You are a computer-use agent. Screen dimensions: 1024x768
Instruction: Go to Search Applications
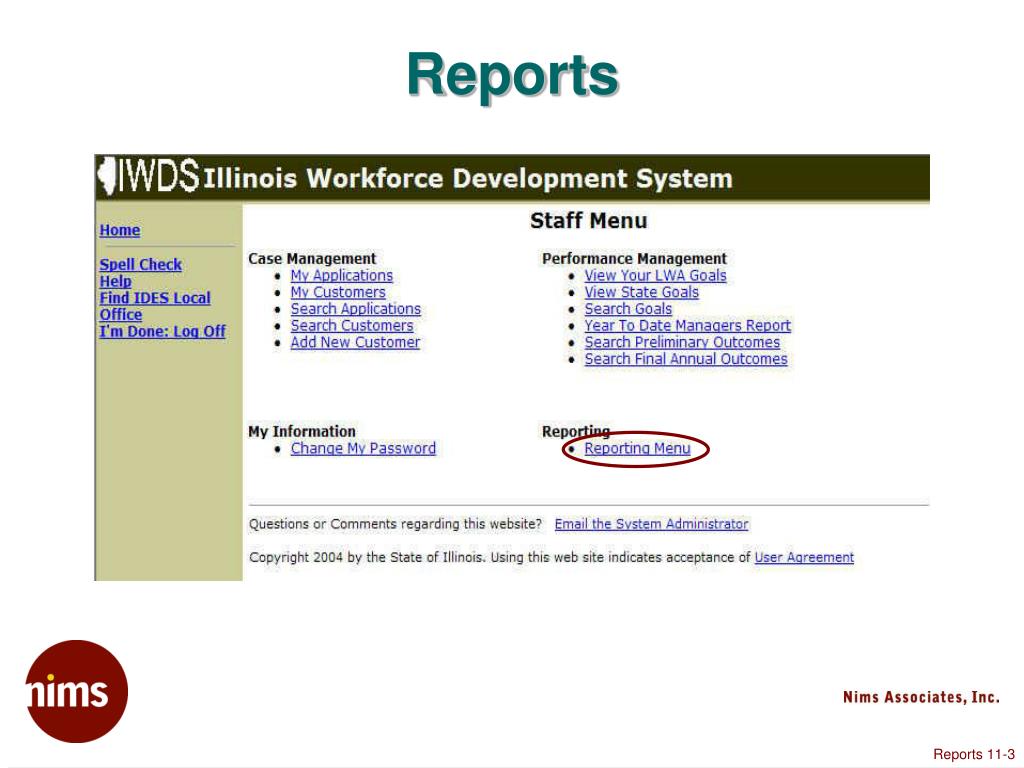point(355,309)
